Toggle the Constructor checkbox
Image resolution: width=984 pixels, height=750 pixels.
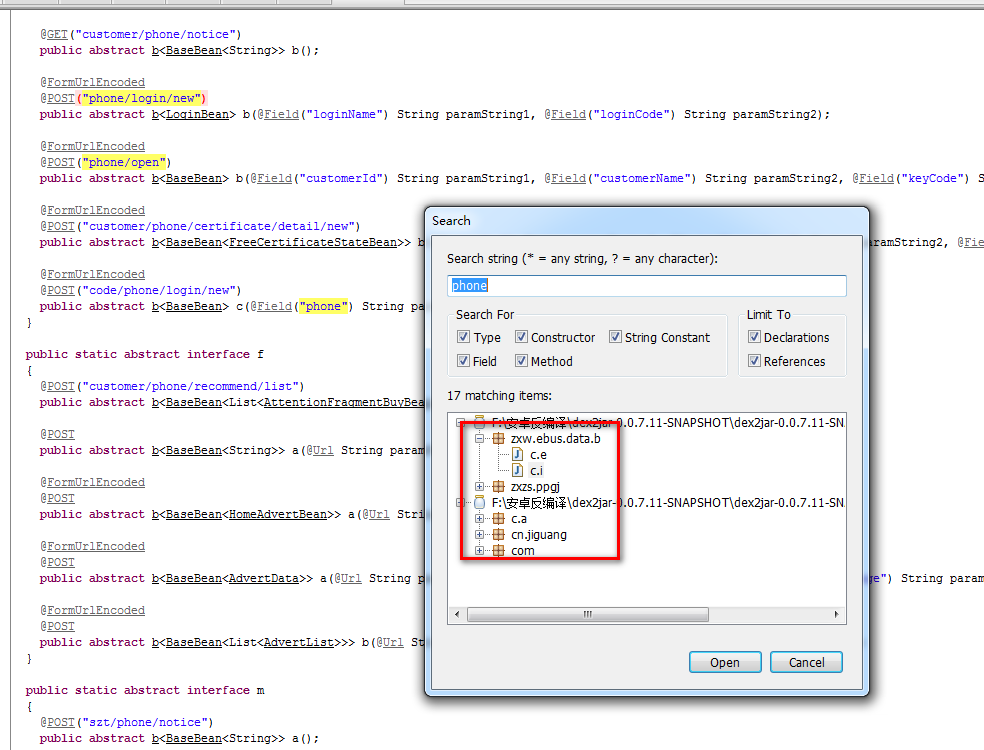(521, 337)
